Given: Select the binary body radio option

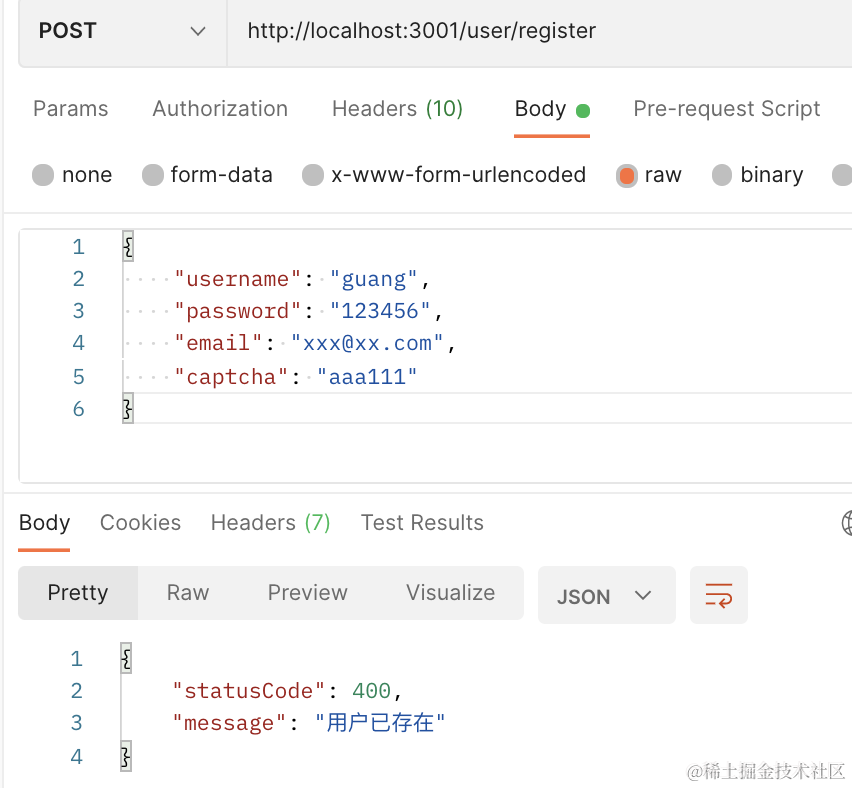Looking at the screenshot, I should coord(722,175).
